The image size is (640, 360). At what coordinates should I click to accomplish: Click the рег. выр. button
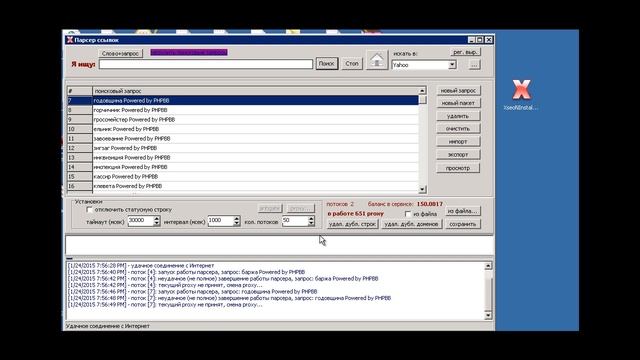point(465,52)
